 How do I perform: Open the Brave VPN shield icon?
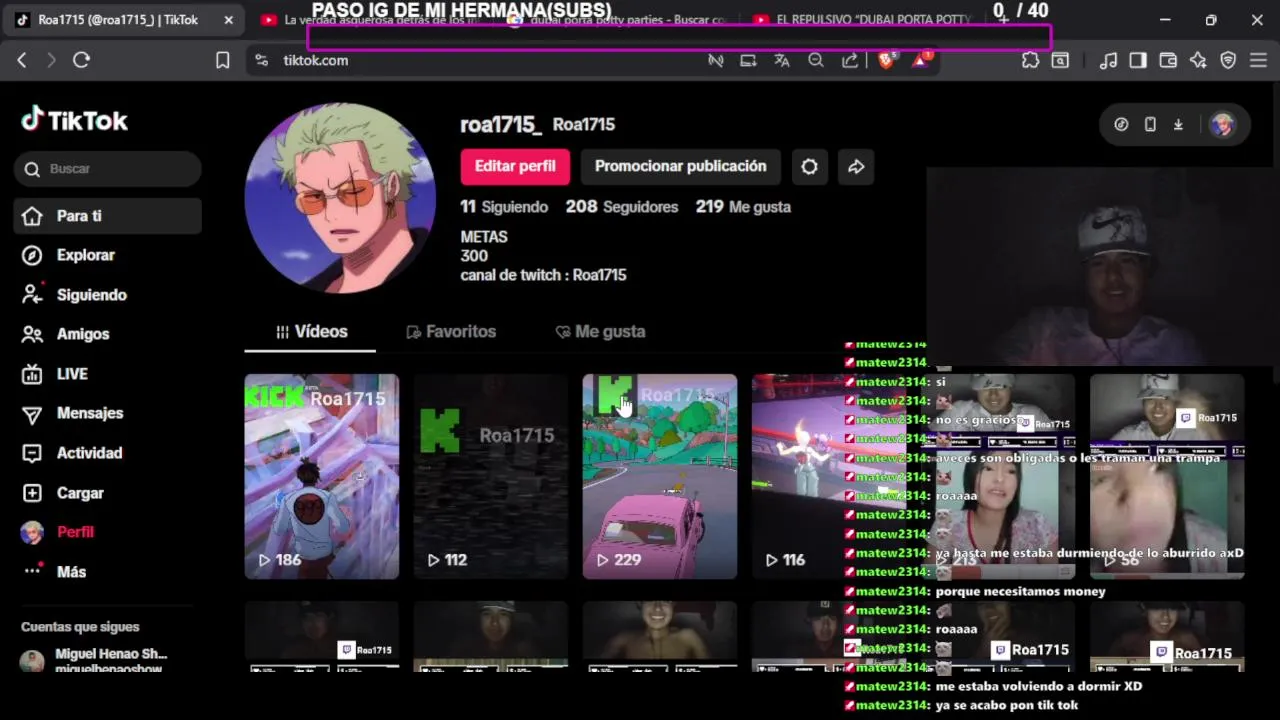pyautogui.click(x=1228, y=60)
